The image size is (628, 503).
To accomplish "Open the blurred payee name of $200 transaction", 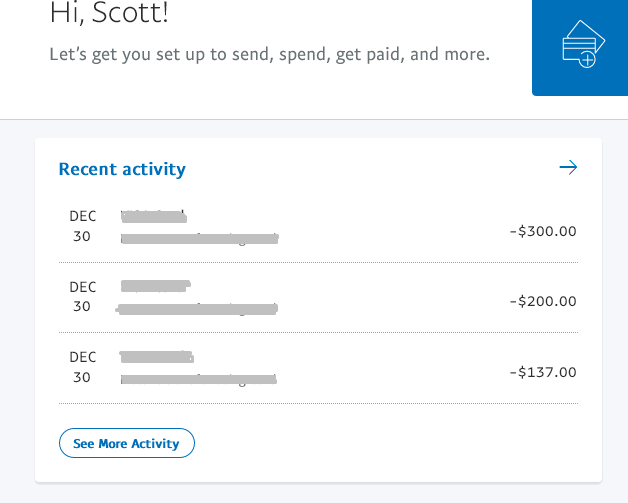I will [154, 286].
